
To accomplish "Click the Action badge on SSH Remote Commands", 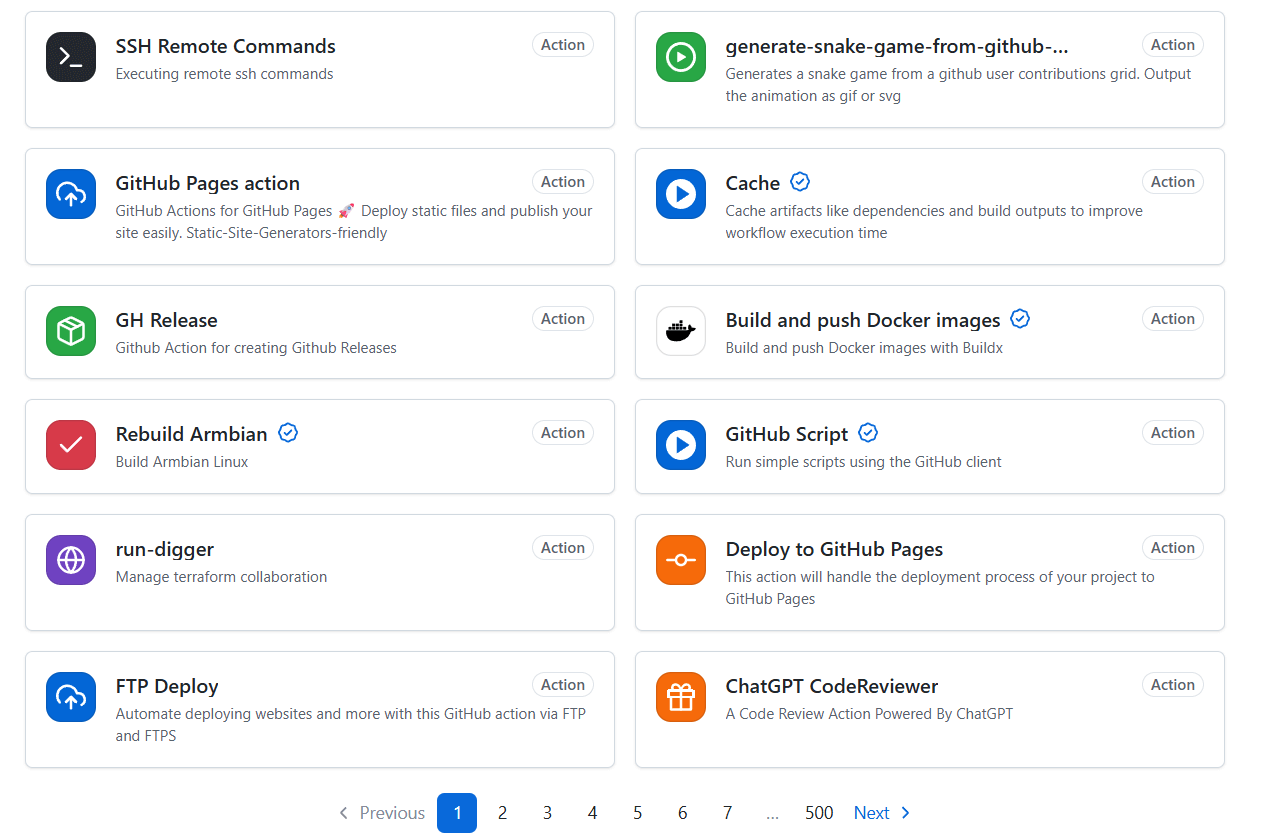I will point(563,45).
